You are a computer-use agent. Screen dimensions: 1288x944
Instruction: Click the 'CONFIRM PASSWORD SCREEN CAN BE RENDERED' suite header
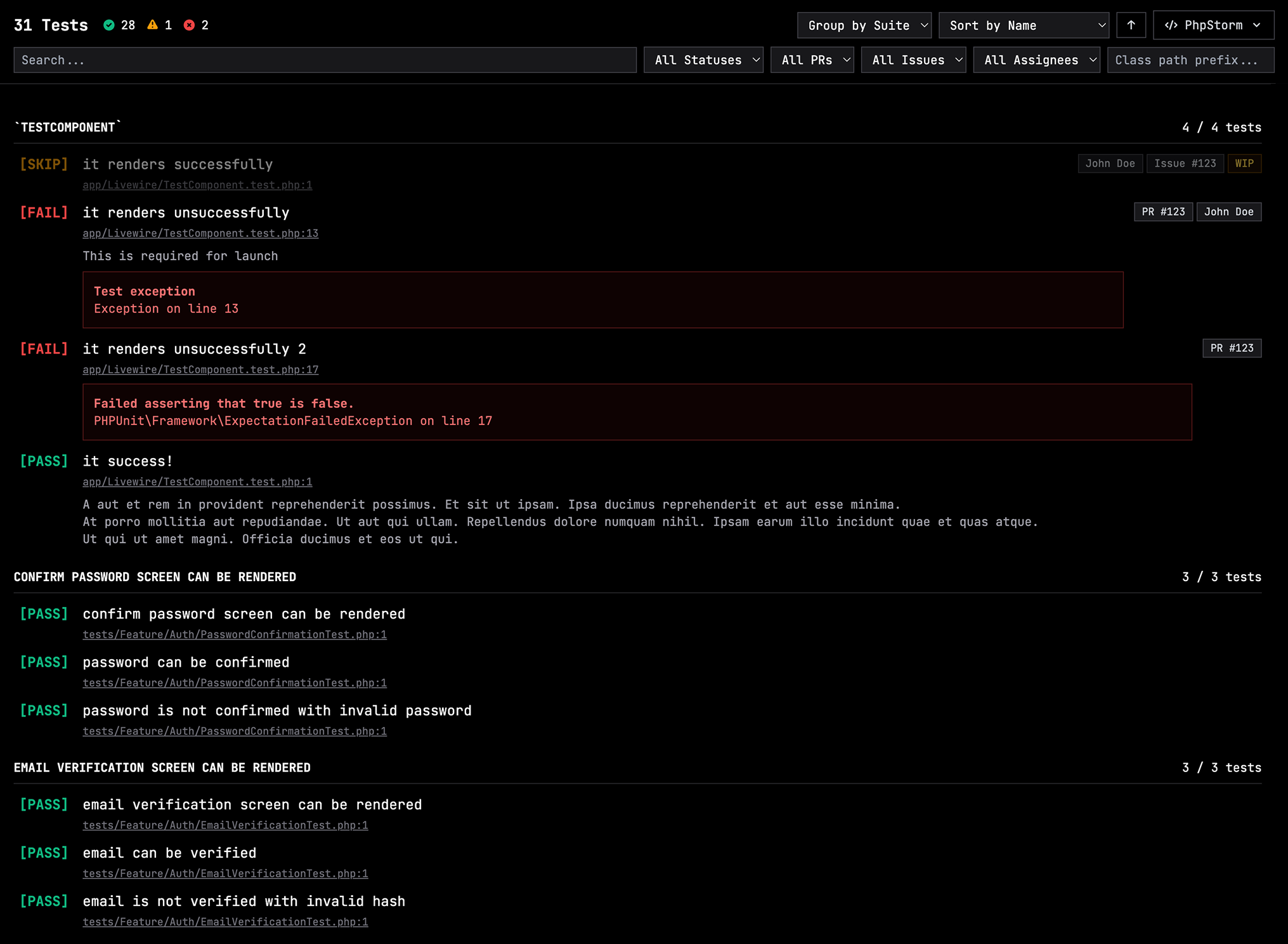tap(155, 577)
